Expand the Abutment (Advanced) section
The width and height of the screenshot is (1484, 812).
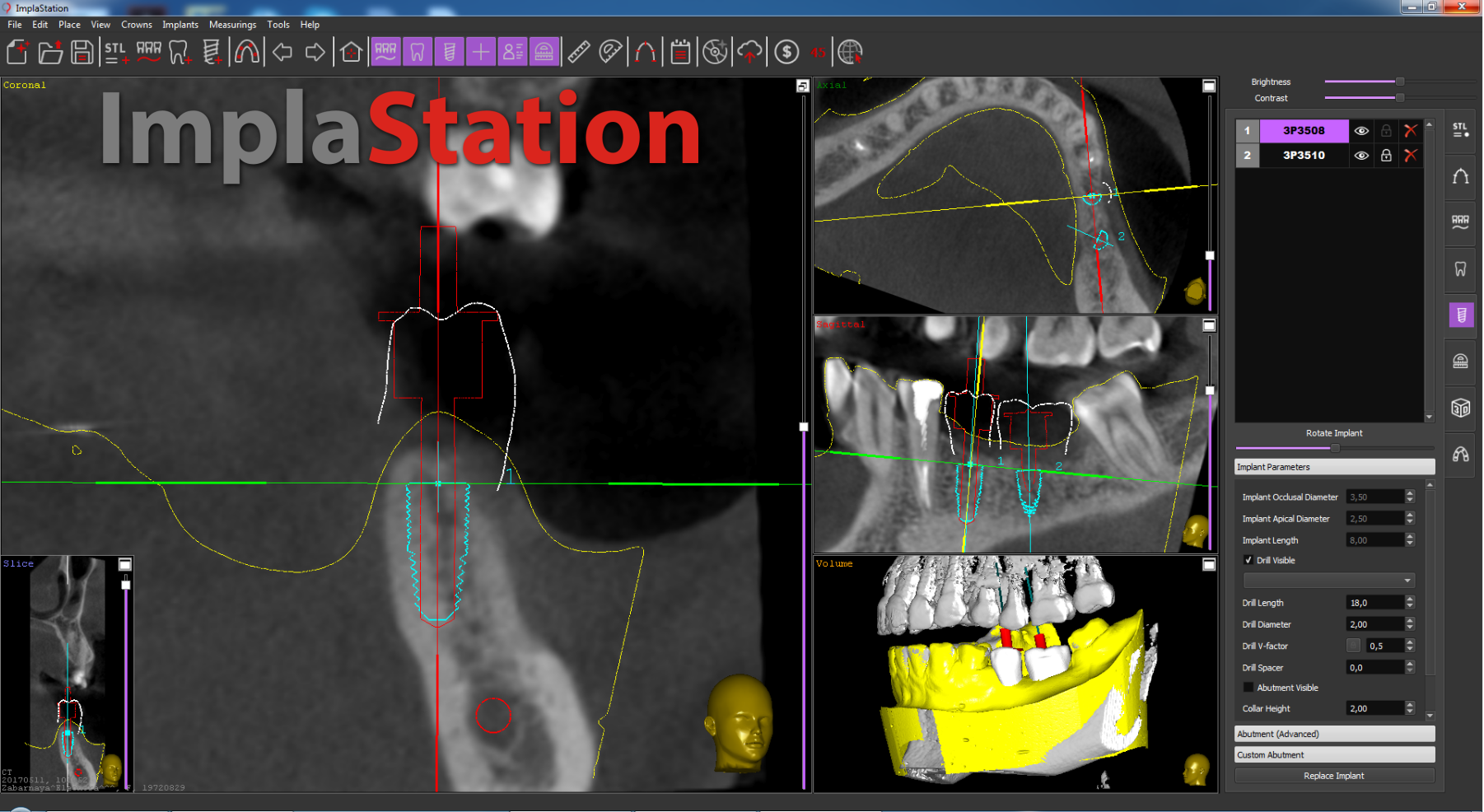click(1334, 734)
